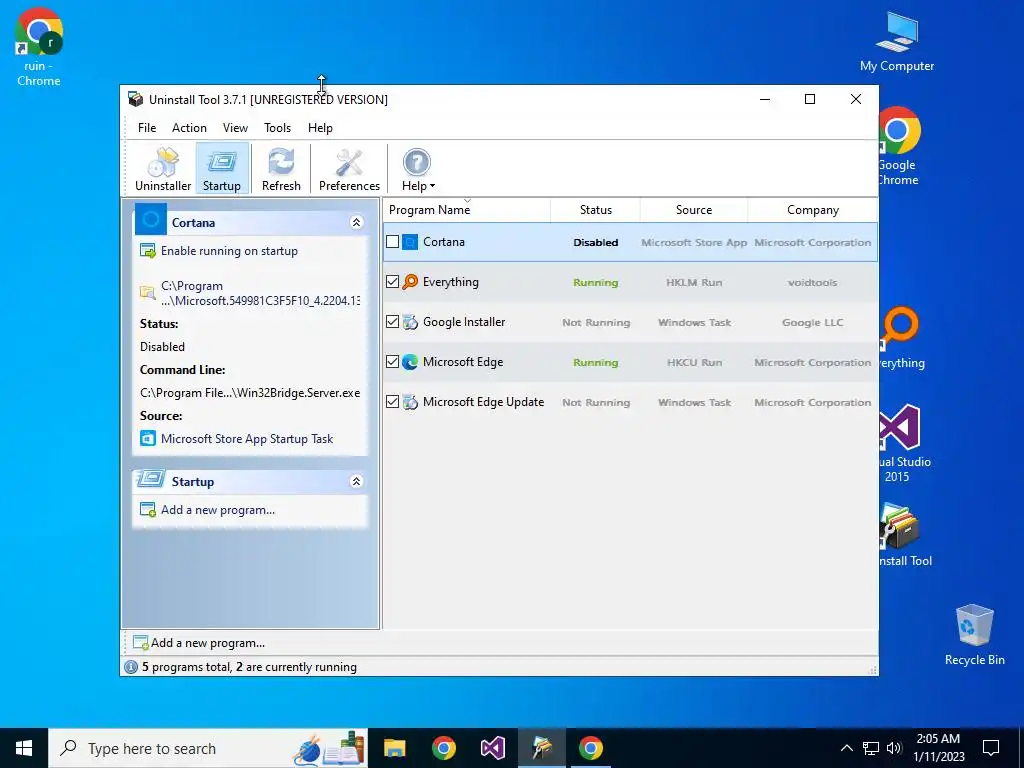This screenshot has height=768, width=1024.
Task: Show hidden system tray icons
Action: point(846,748)
